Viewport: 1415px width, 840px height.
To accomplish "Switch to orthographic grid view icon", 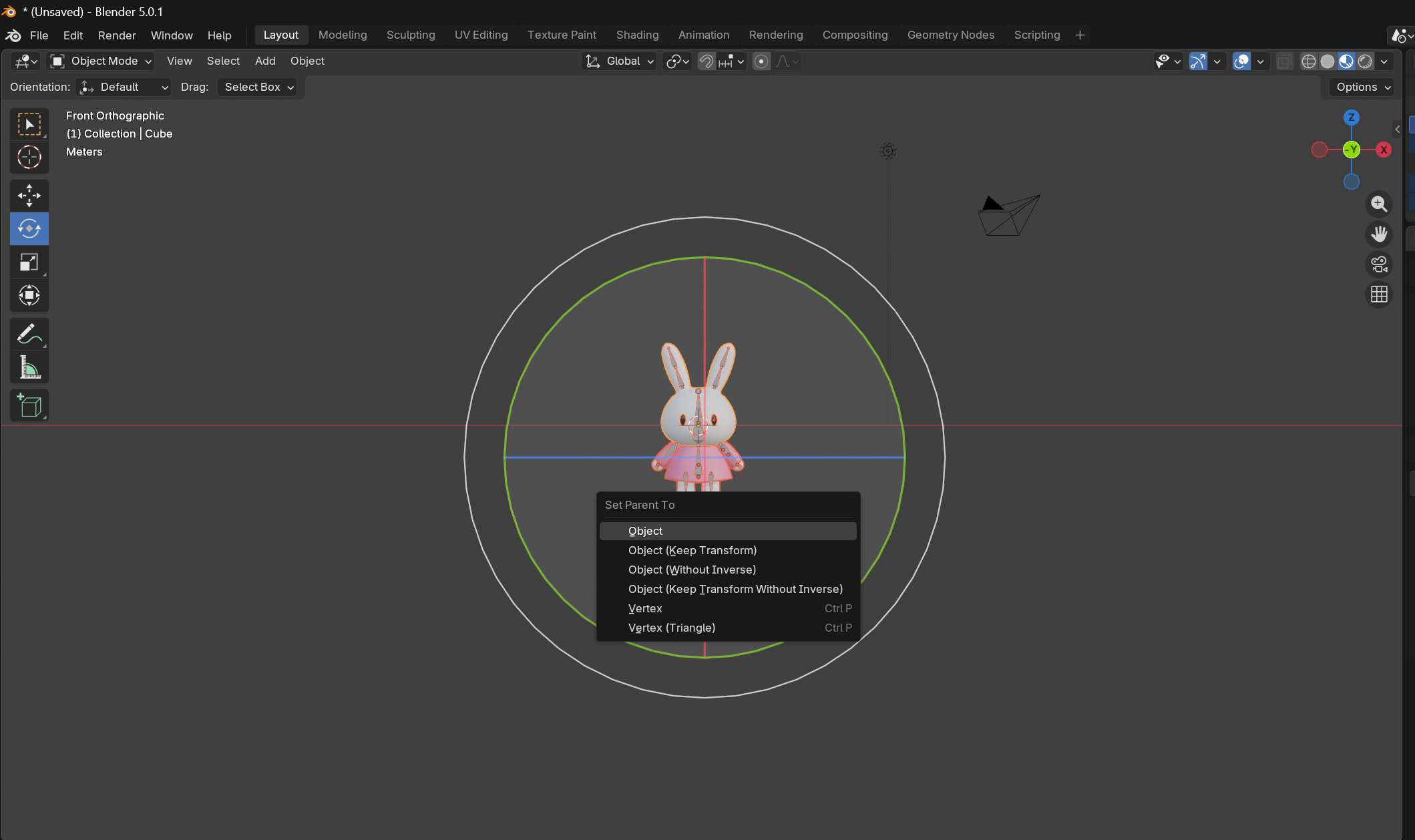I will [1379, 294].
